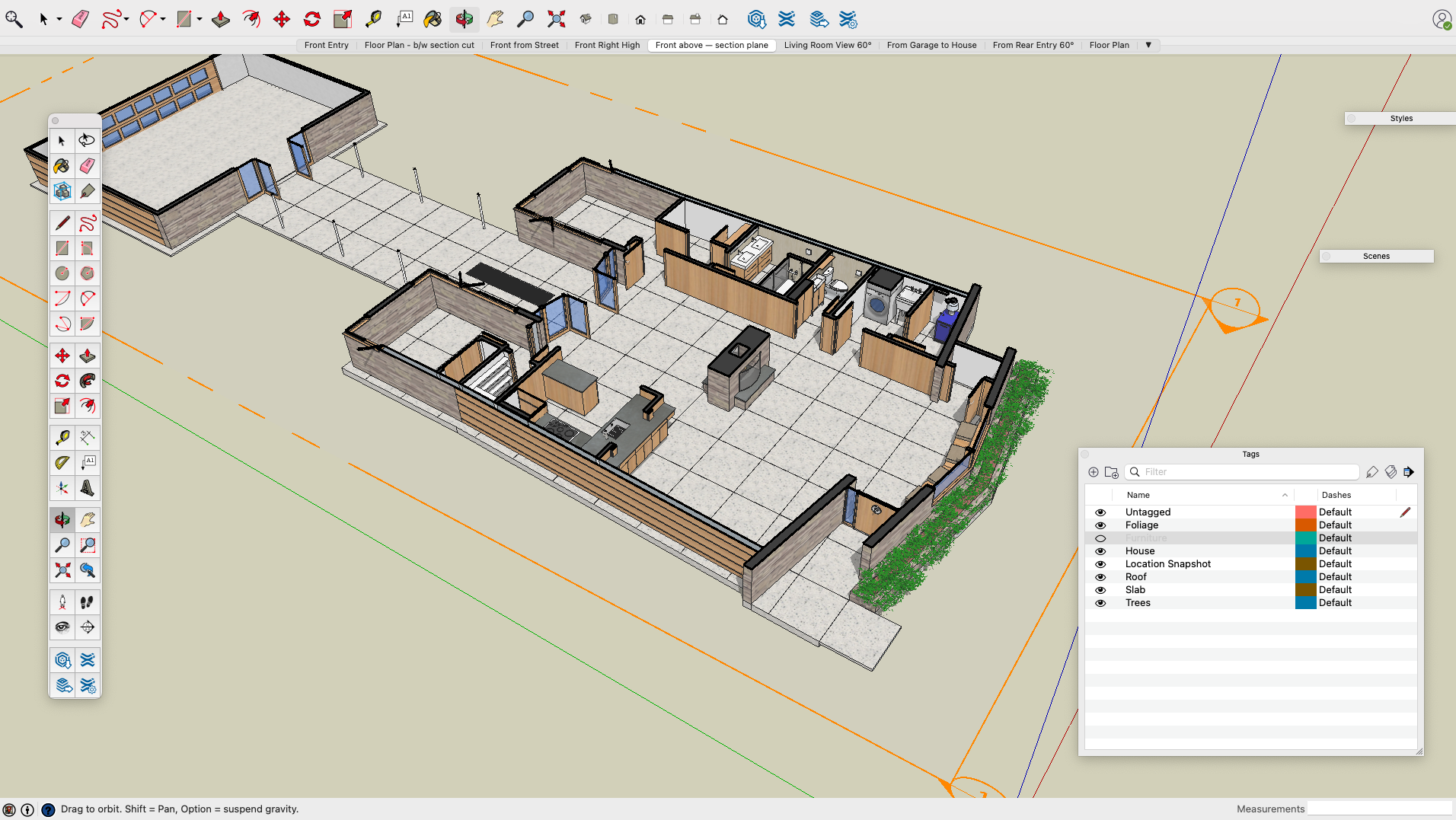Hide the Foliage tag
Image resolution: width=1456 pixels, height=820 pixels.
1100,525
